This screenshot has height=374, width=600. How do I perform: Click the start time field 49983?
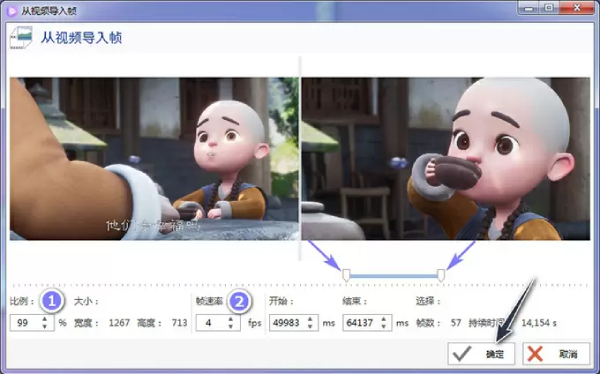click(x=287, y=323)
